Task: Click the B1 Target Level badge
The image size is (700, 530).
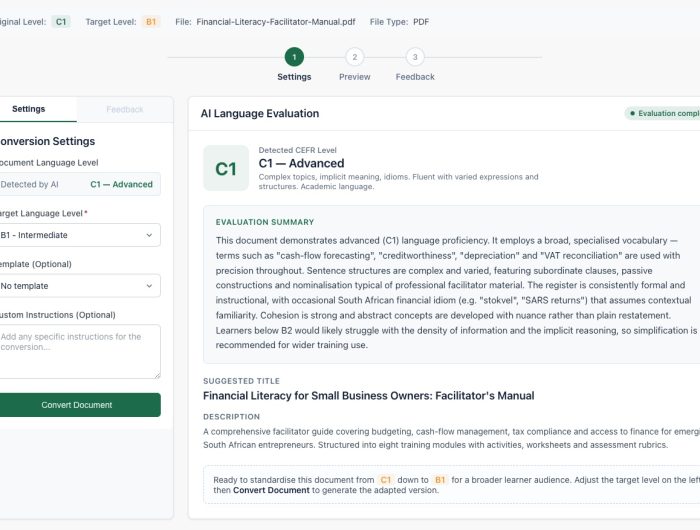Action: click(151, 22)
